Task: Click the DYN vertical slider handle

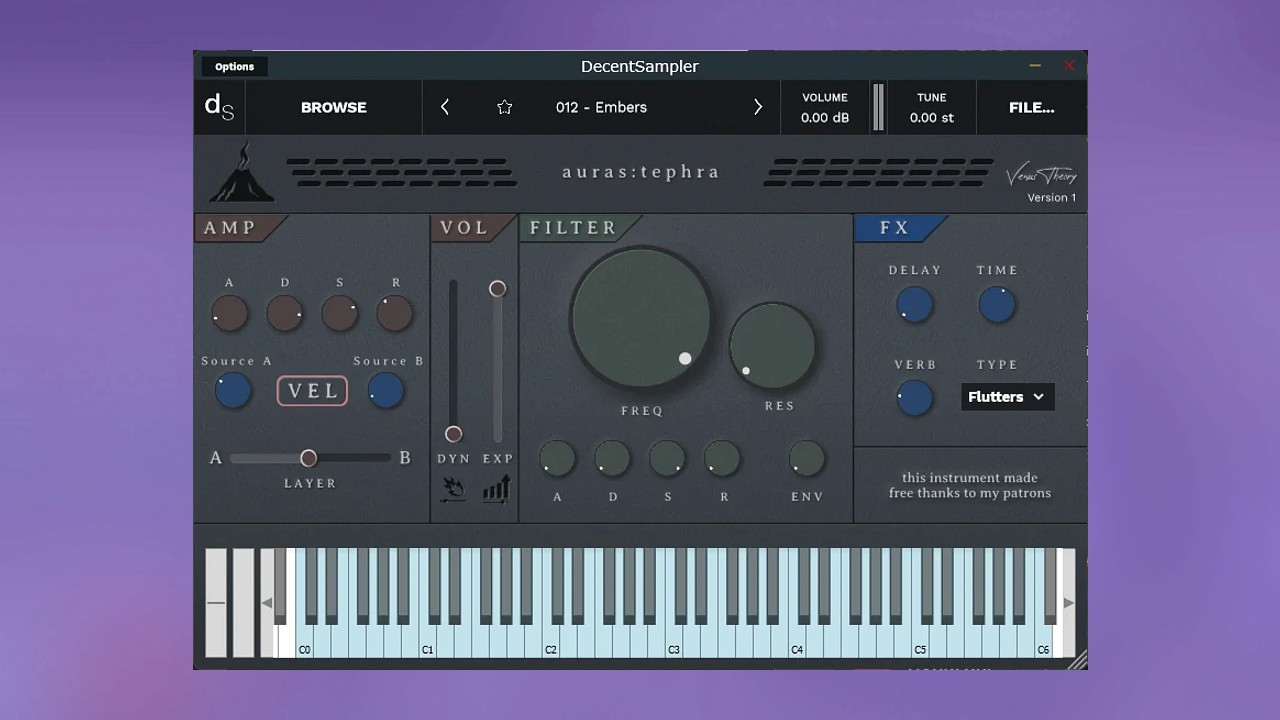Action: coord(453,434)
